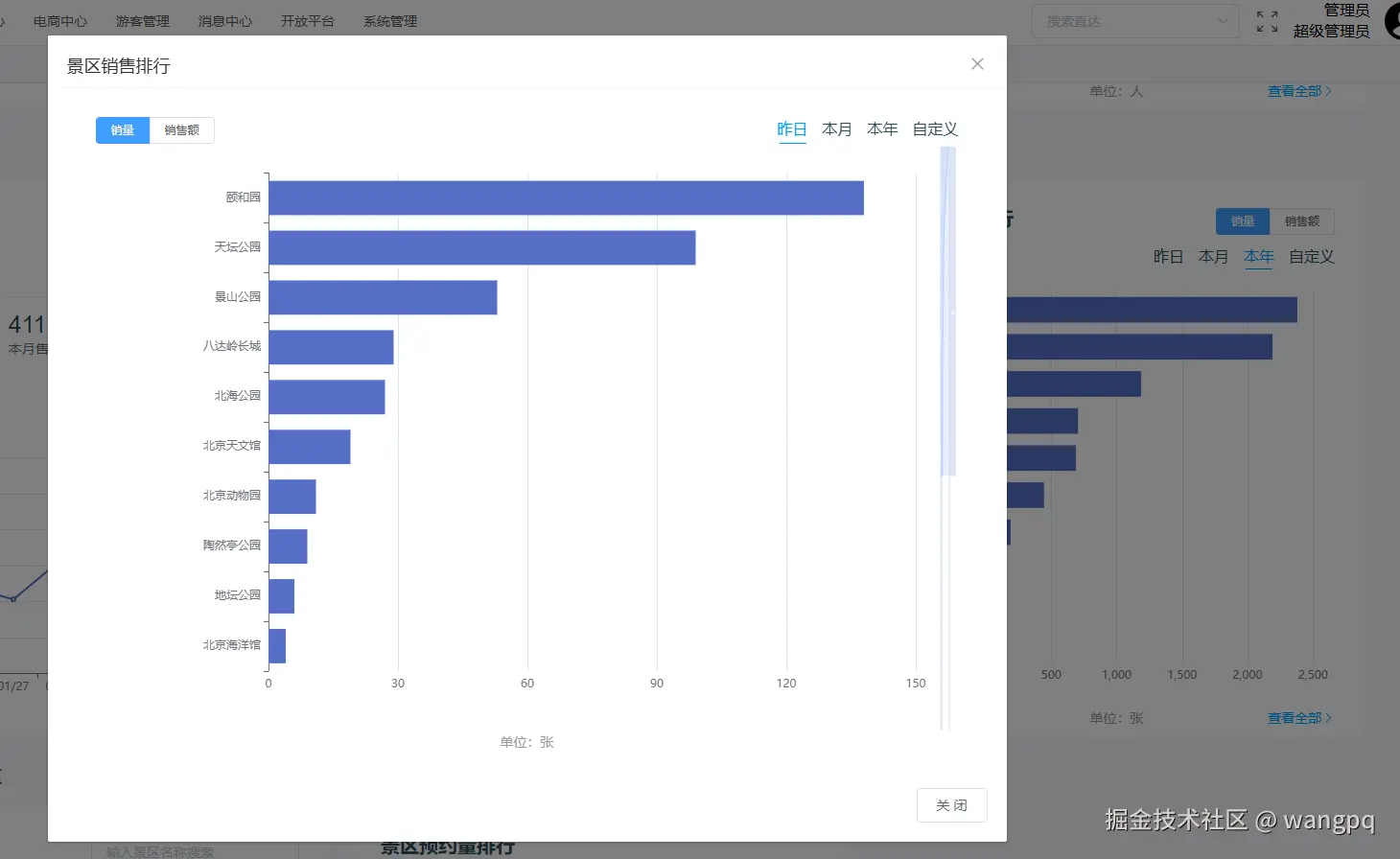Click the 搜索直达 search field
Screen dimensions: 1400x859
[1135, 21]
